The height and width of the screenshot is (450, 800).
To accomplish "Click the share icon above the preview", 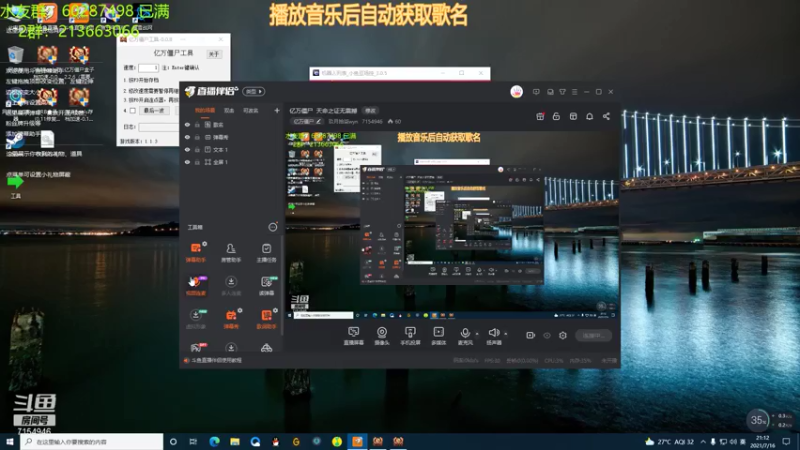I will pos(606,116).
